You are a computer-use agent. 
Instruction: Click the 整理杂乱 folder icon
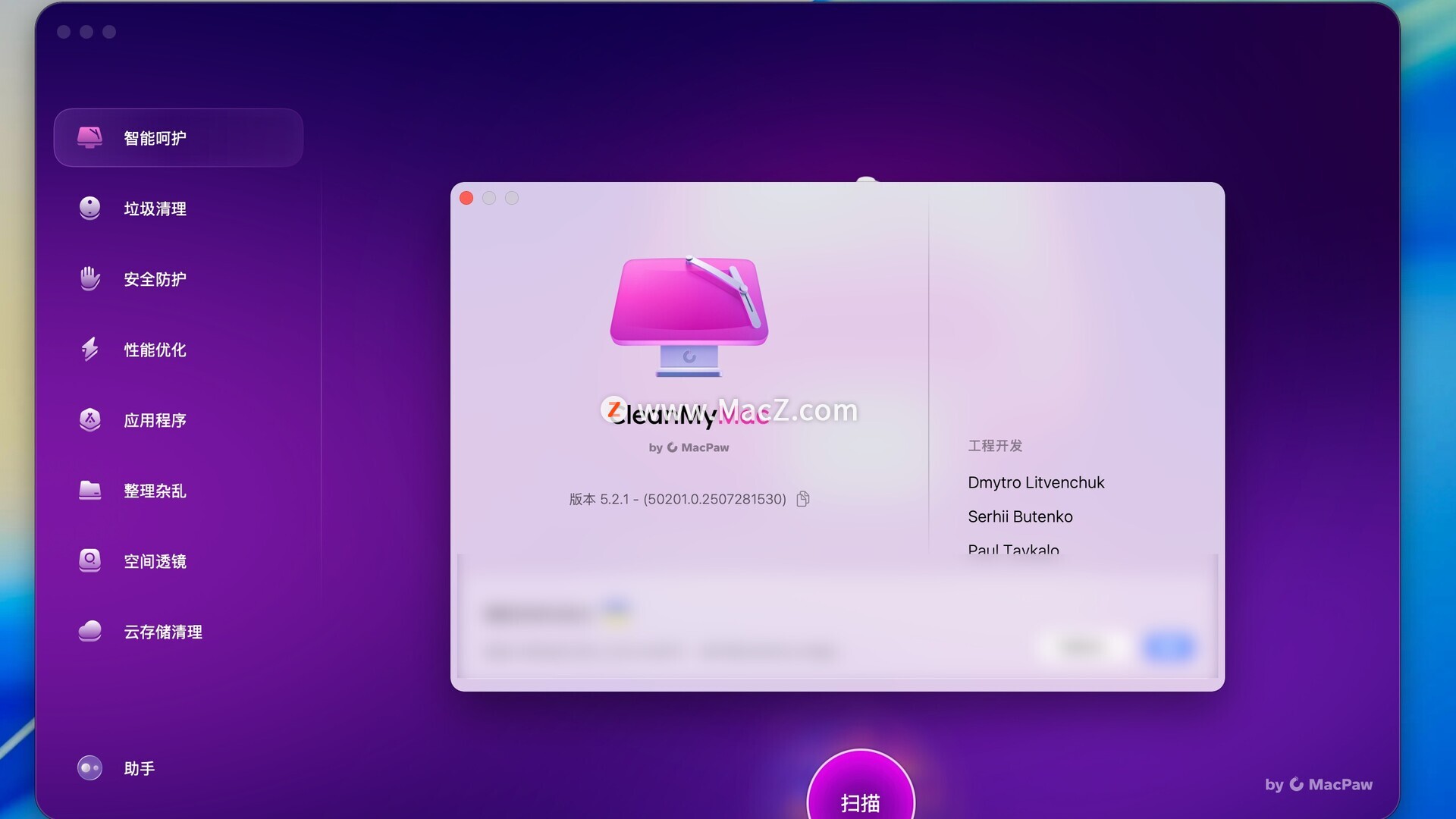[89, 490]
